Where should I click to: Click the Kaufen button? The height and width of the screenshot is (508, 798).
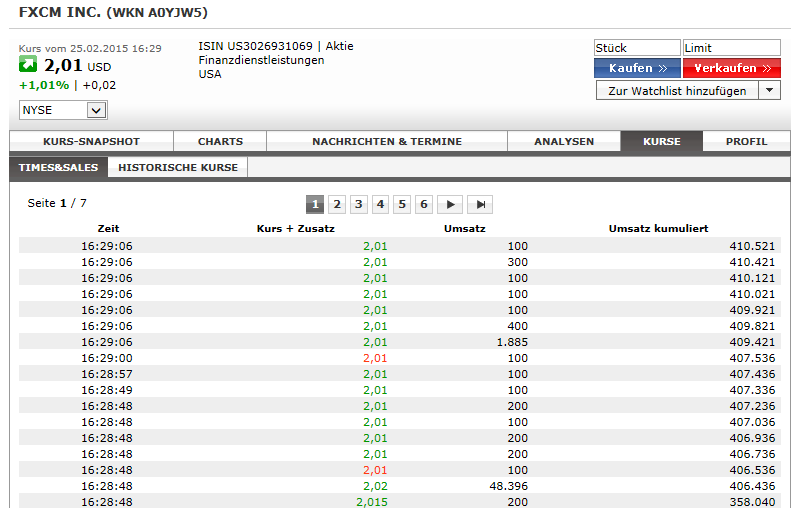pyautogui.click(x=637, y=68)
